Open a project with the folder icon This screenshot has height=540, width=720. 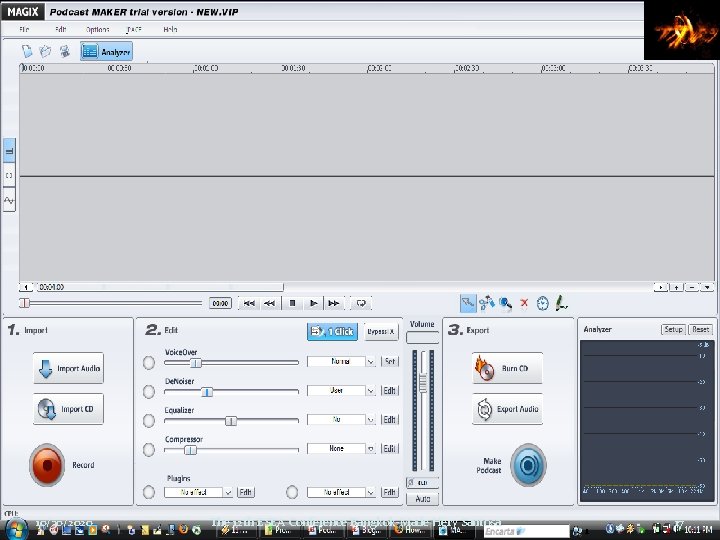point(45,51)
